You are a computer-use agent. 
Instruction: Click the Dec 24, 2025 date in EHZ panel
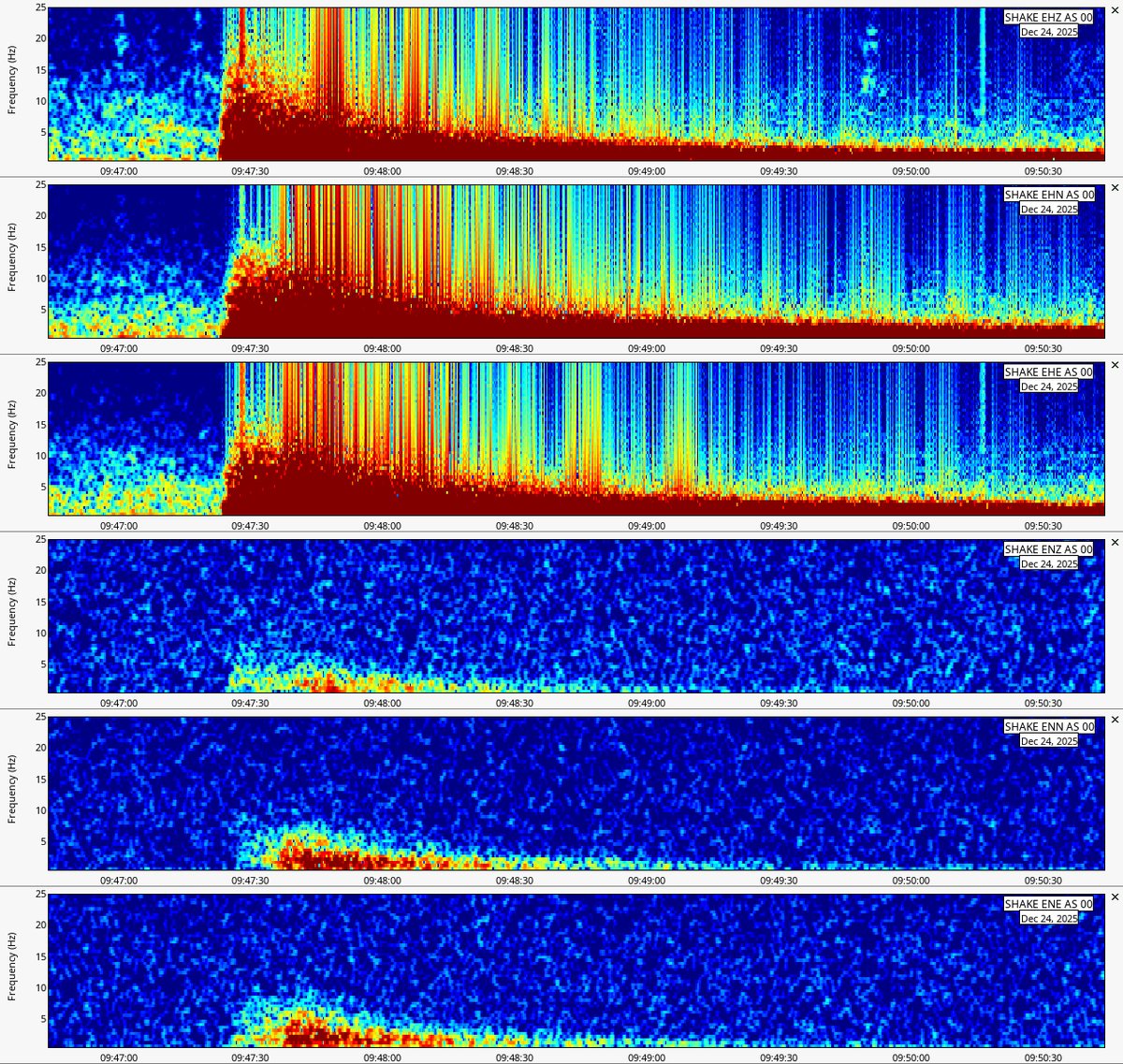pos(1049,32)
